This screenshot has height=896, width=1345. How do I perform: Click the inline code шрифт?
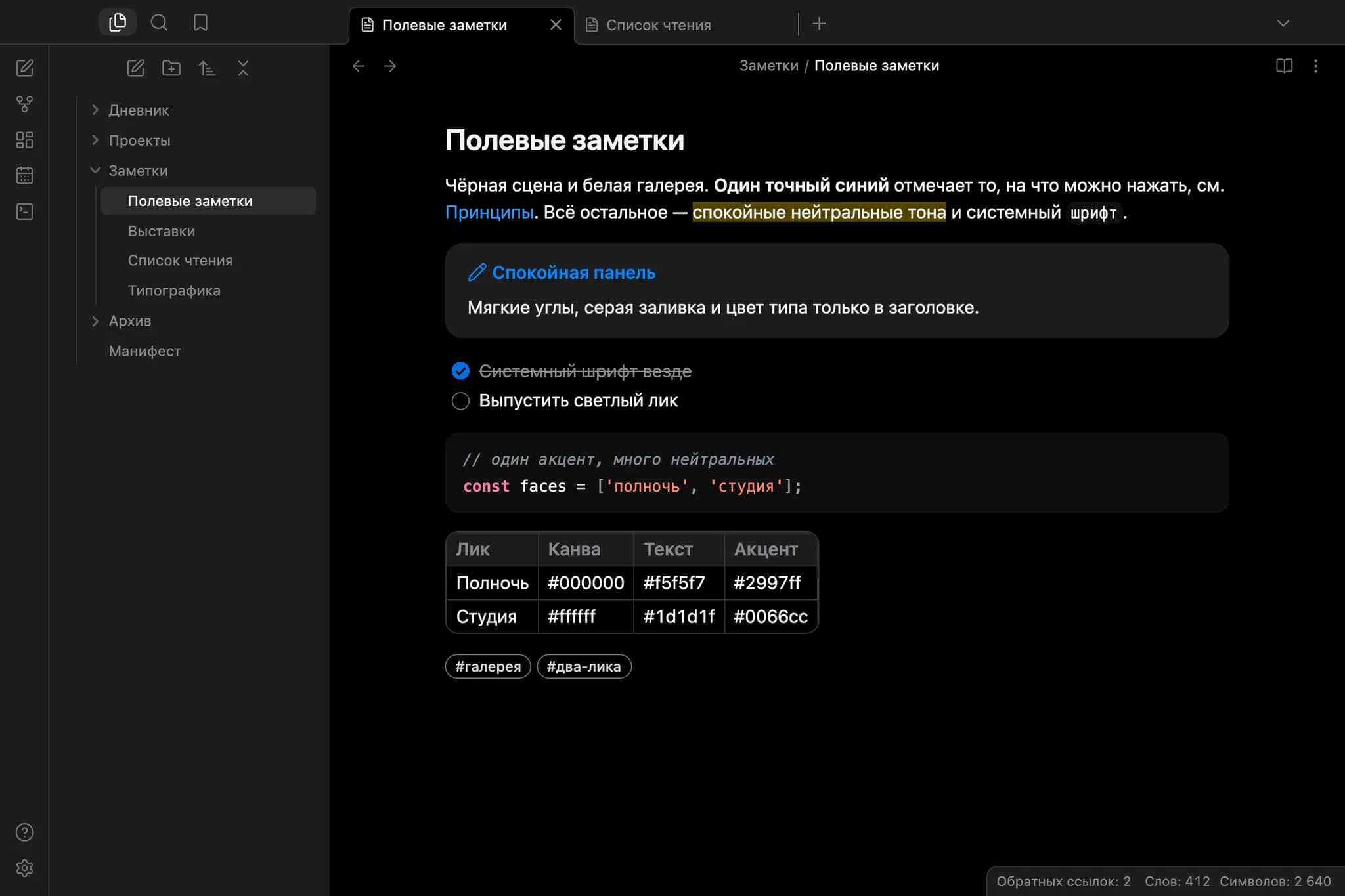click(x=1093, y=213)
